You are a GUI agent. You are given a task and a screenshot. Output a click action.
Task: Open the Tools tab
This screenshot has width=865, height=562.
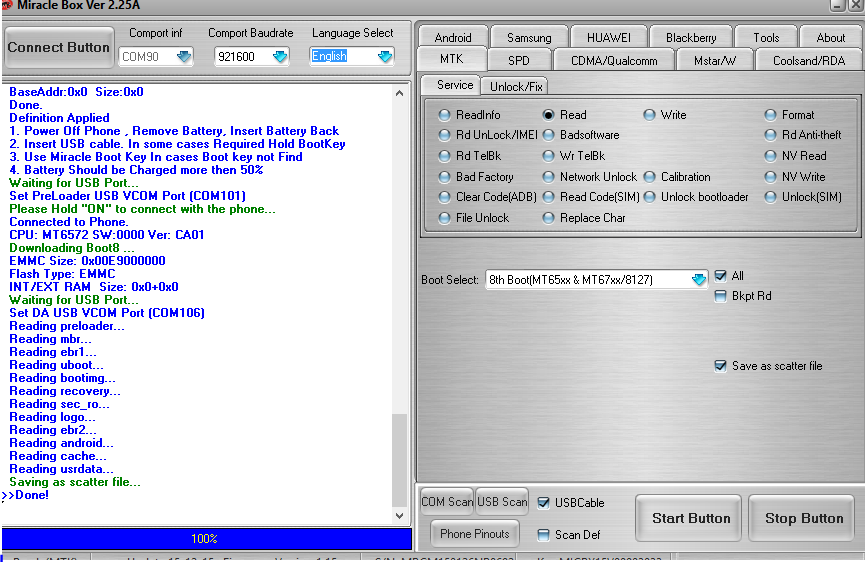pyautogui.click(x=766, y=38)
